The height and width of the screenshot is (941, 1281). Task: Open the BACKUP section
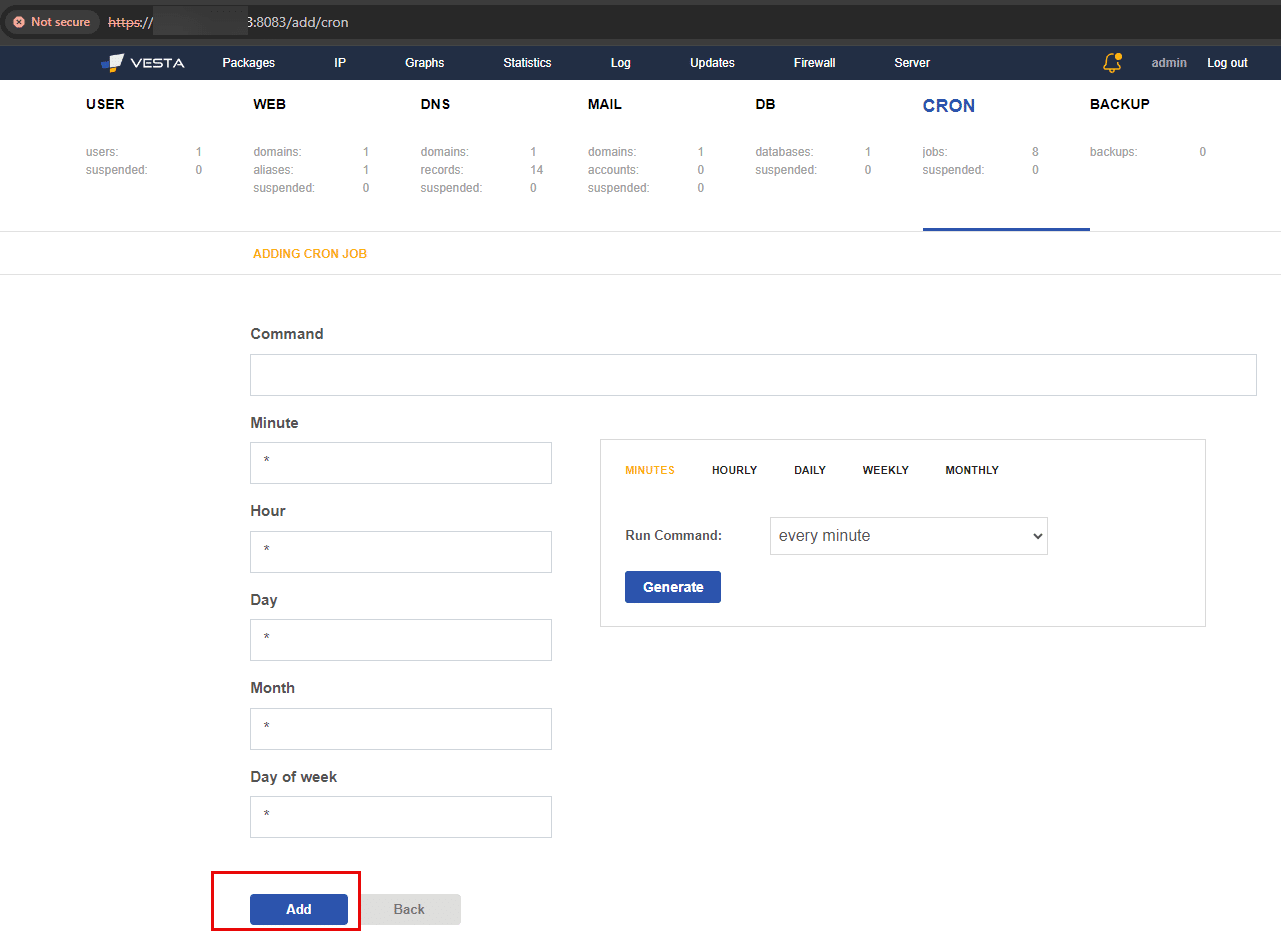(x=1119, y=104)
